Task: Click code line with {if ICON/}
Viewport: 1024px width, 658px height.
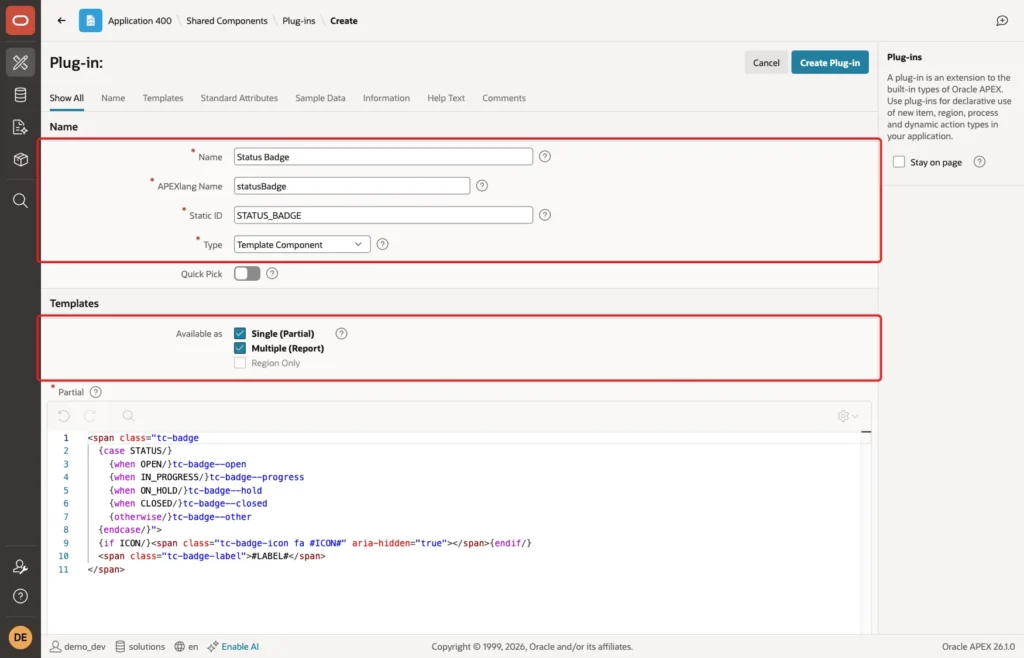Action: tap(315, 543)
